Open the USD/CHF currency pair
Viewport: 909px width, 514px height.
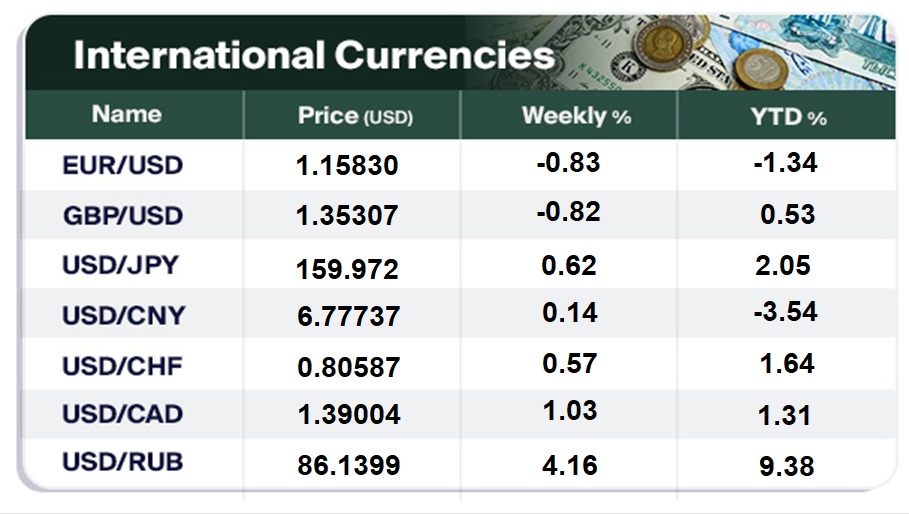122,366
